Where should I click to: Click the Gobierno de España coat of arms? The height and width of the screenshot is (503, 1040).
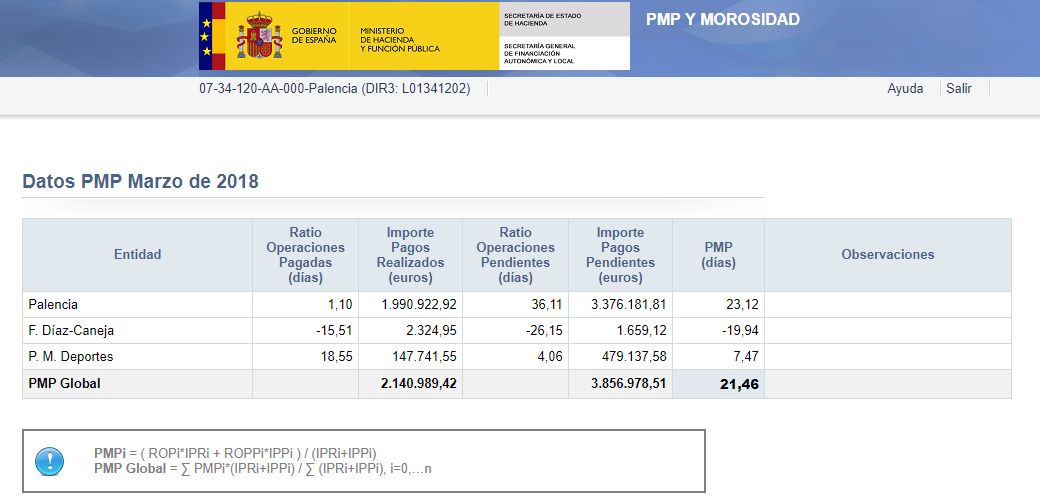pos(259,36)
